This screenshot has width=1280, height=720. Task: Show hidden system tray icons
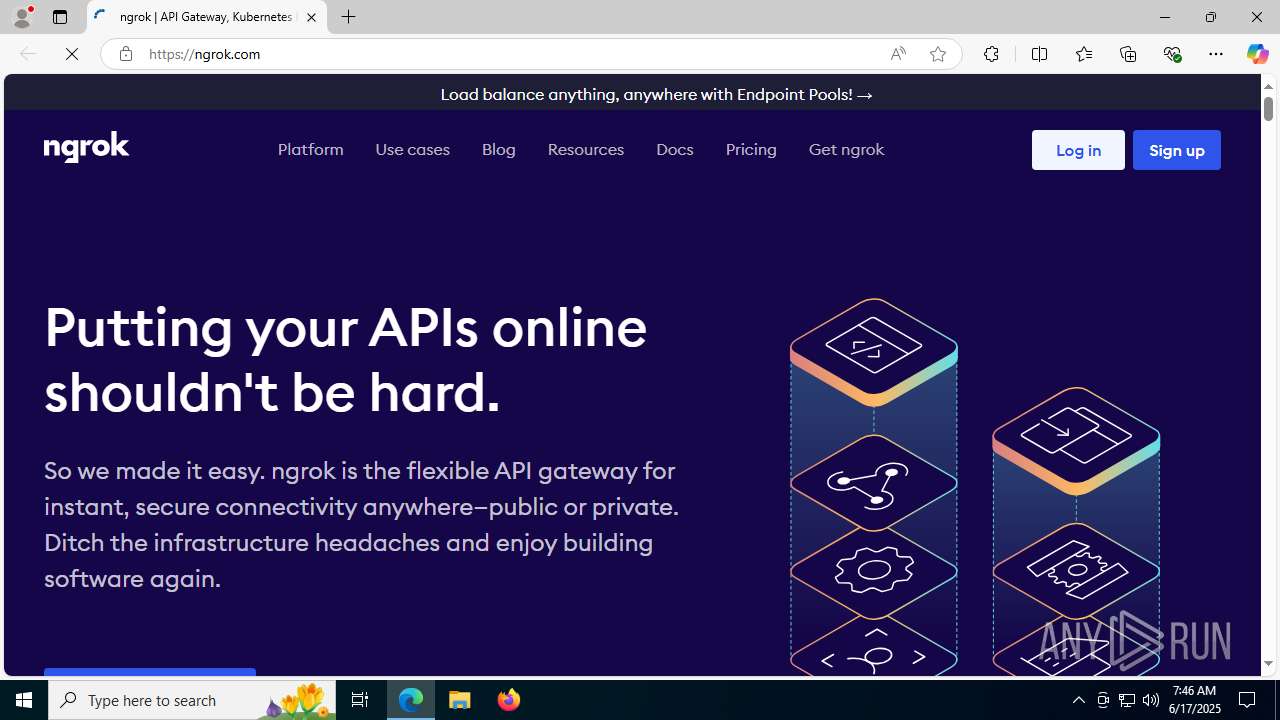(x=1078, y=700)
